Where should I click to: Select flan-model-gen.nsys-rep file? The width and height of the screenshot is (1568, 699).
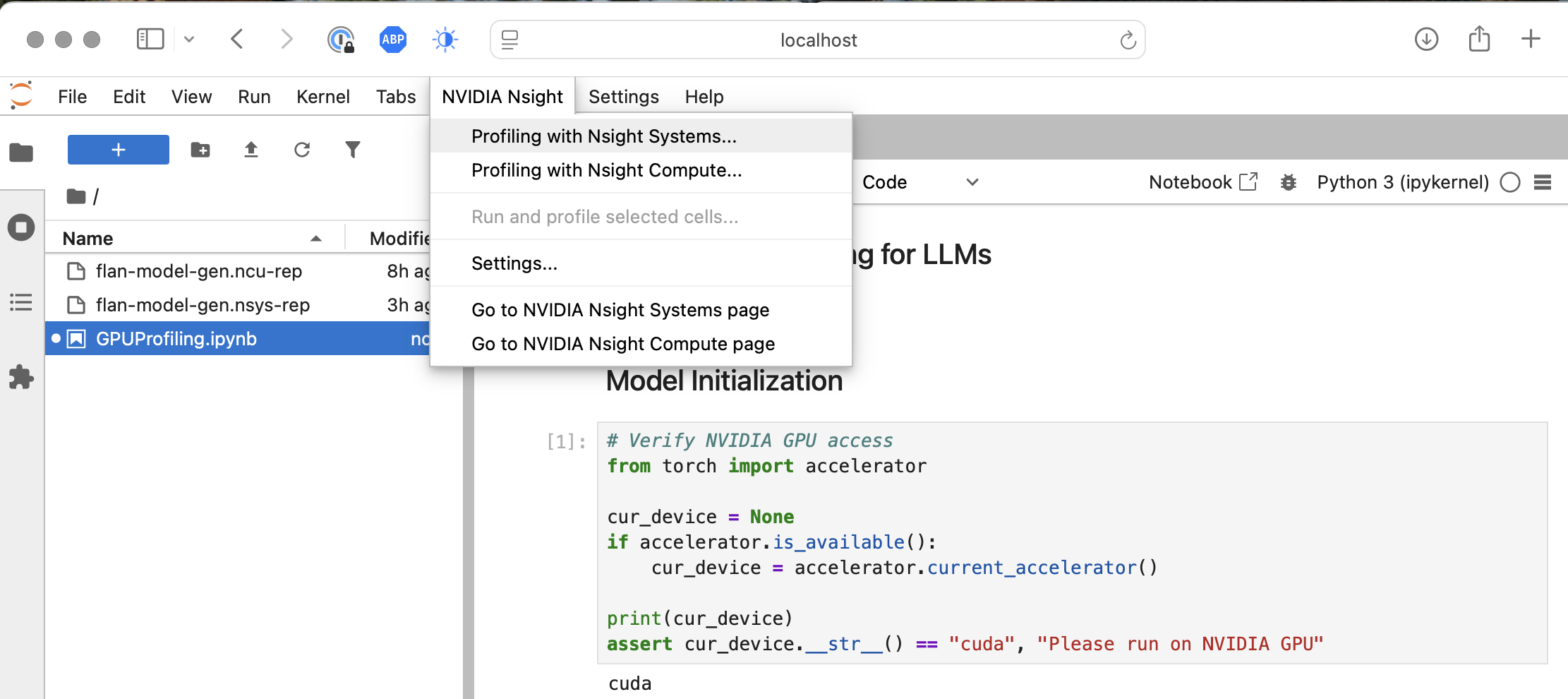point(239,305)
